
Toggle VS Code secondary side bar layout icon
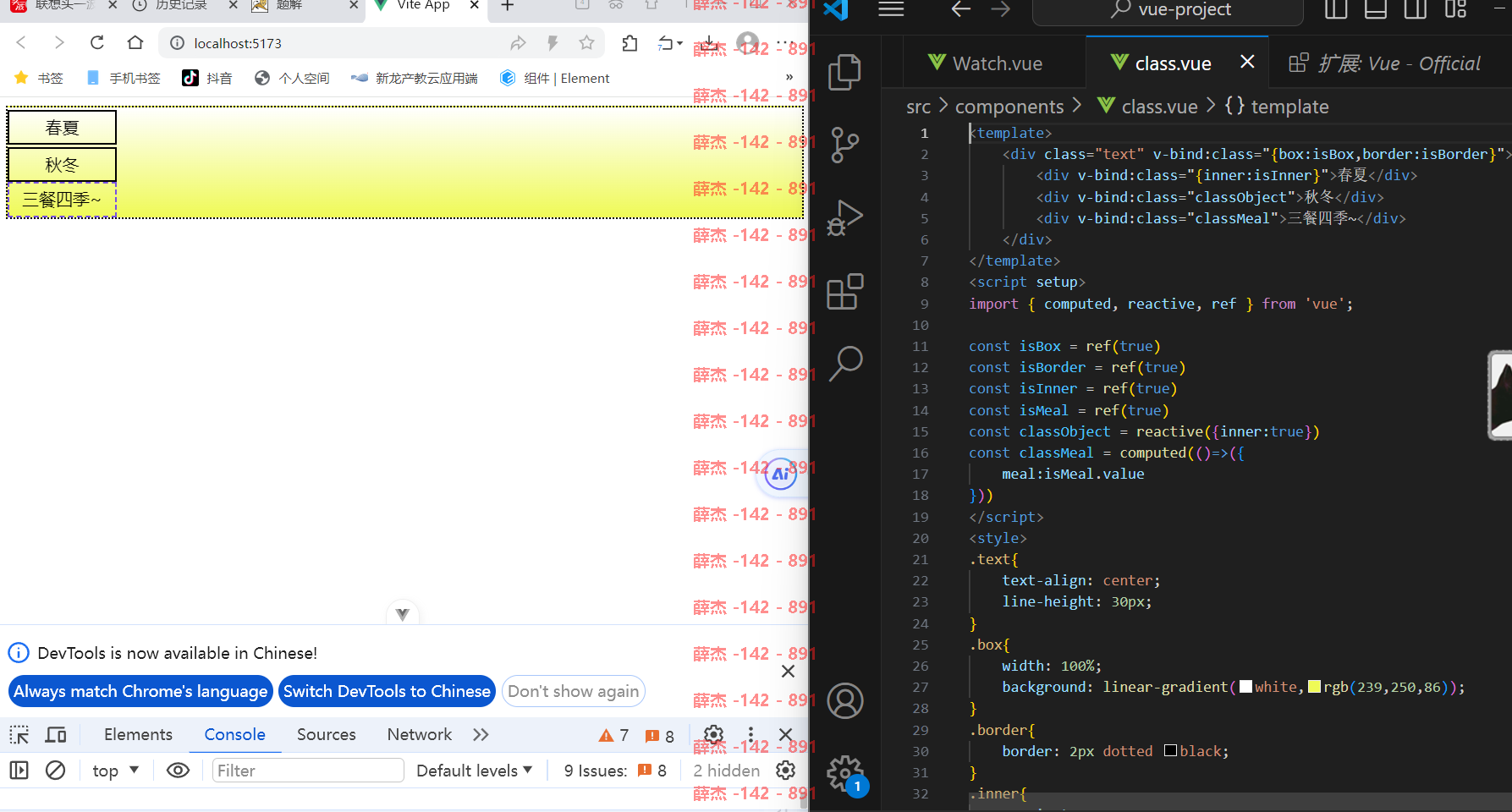pyautogui.click(x=1416, y=9)
